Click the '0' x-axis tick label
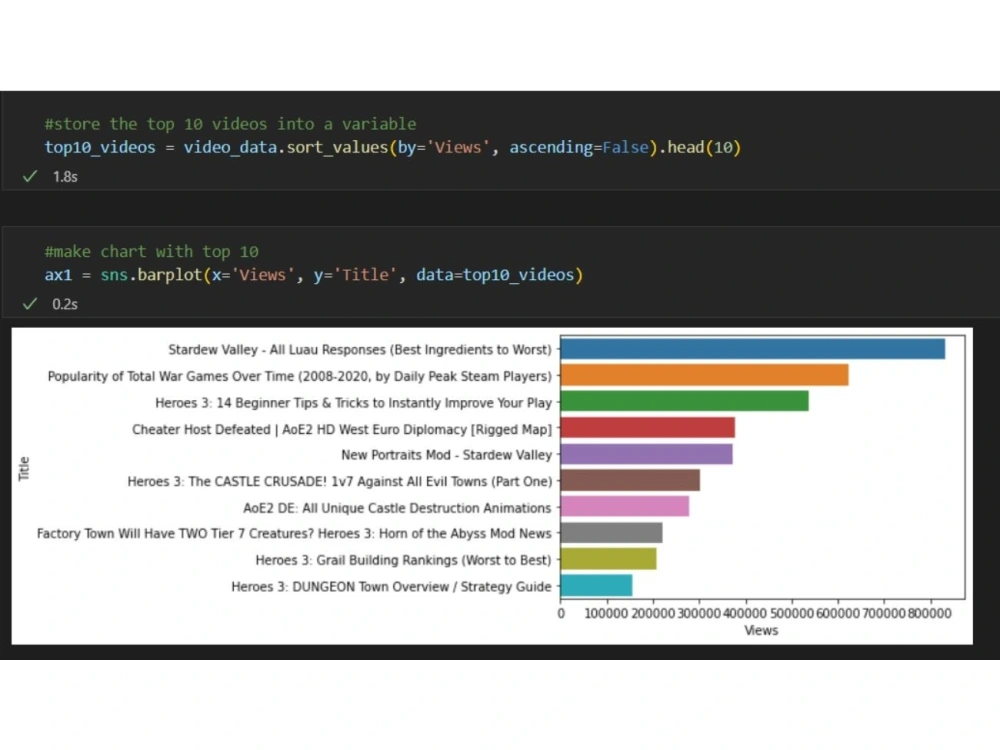The height and width of the screenshot is (750, 1000). (x=561, y=614)
